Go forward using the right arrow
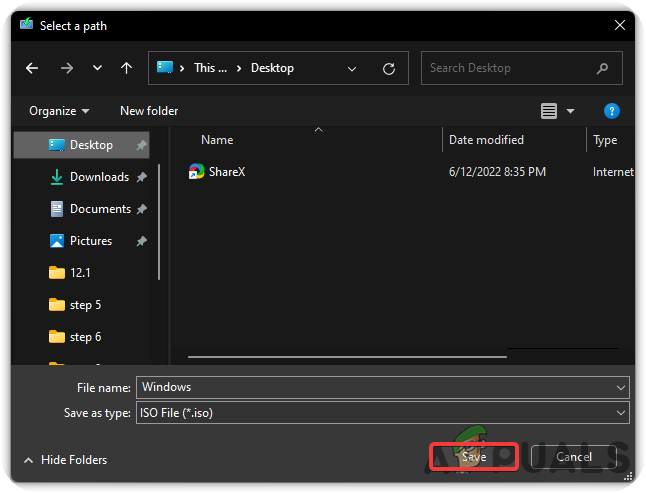Viewport: 646px width, 493px height. pyautogui.click(x=66, y=68)
